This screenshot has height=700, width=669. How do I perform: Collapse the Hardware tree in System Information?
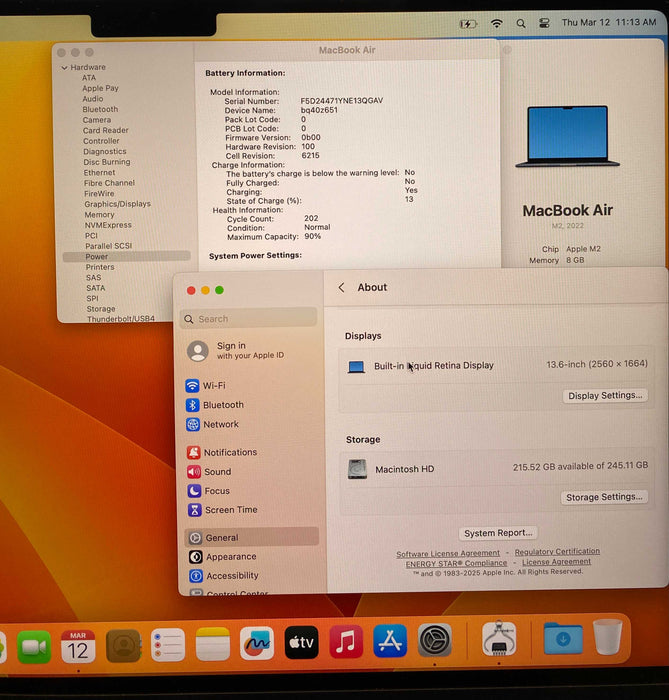pos(64,67)
